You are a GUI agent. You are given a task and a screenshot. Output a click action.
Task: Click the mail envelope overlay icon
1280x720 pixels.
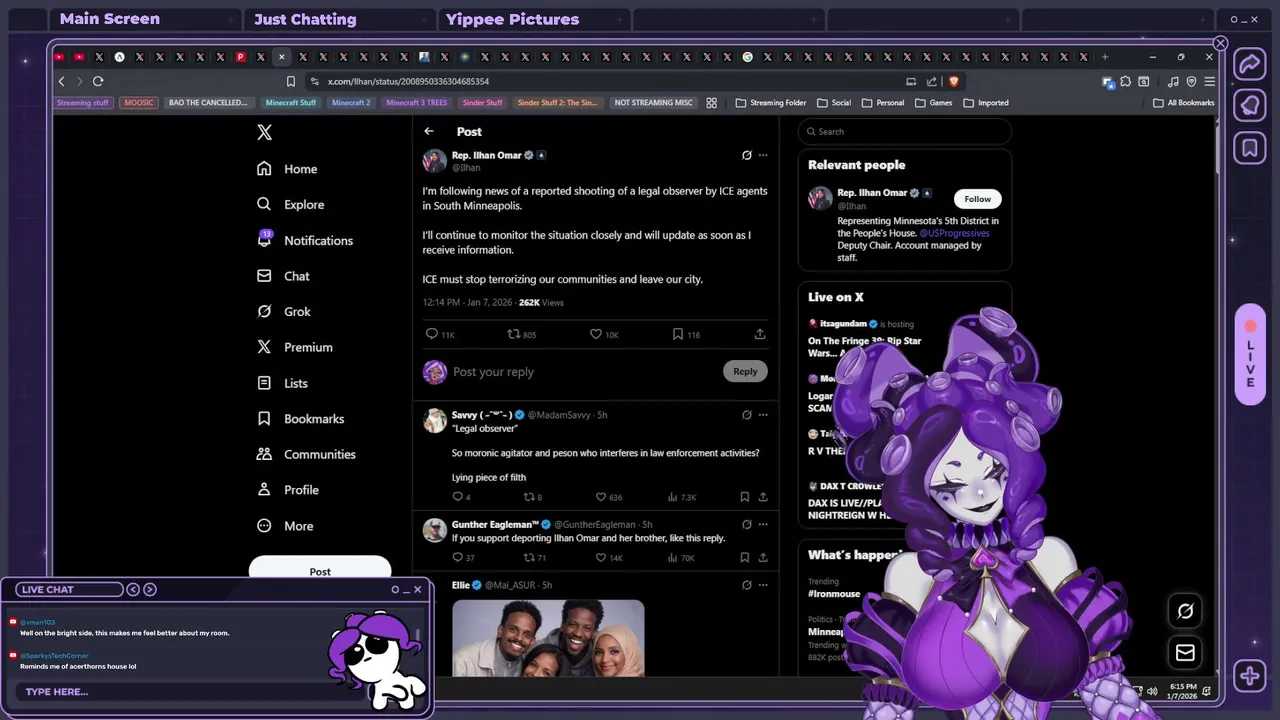tap(1185, 653)
